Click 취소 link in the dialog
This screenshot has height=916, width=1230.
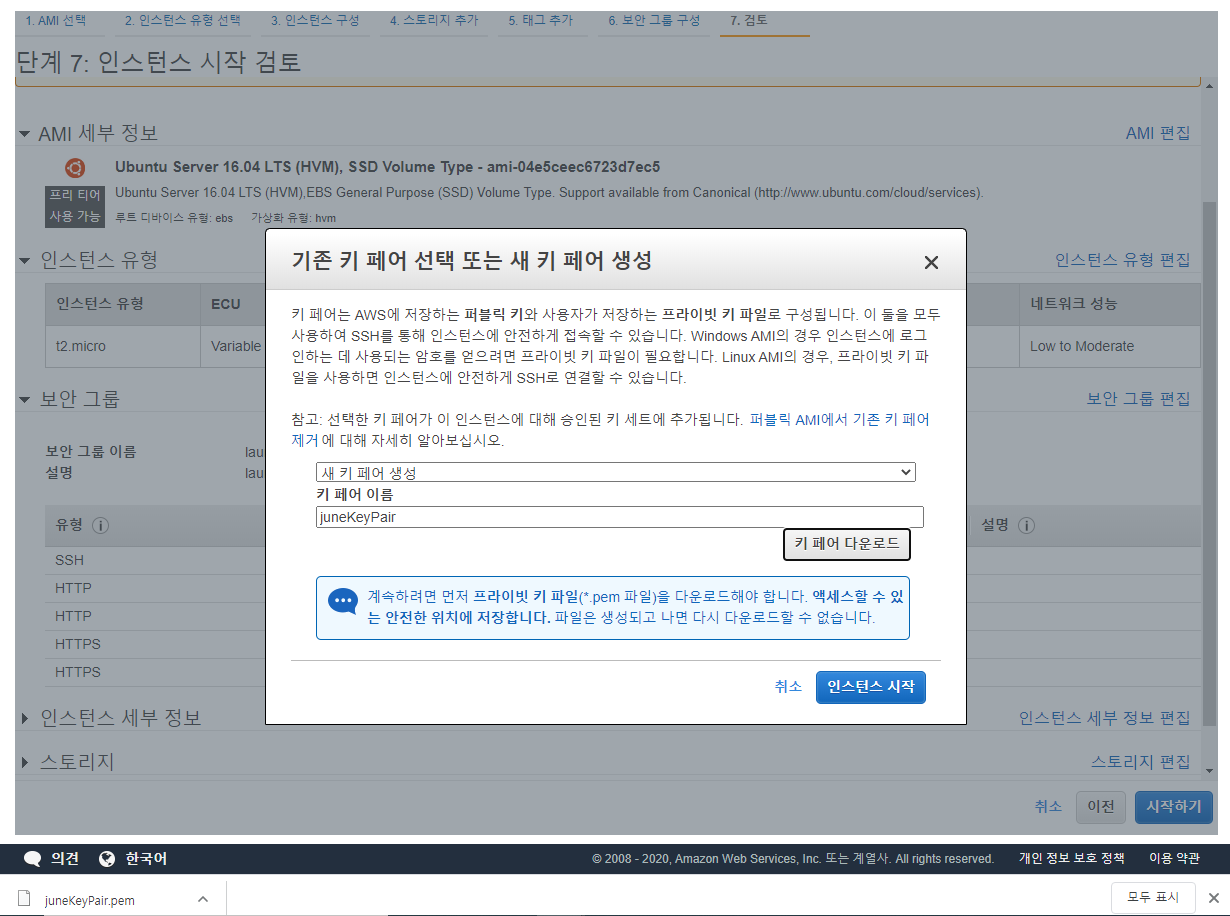788,687
